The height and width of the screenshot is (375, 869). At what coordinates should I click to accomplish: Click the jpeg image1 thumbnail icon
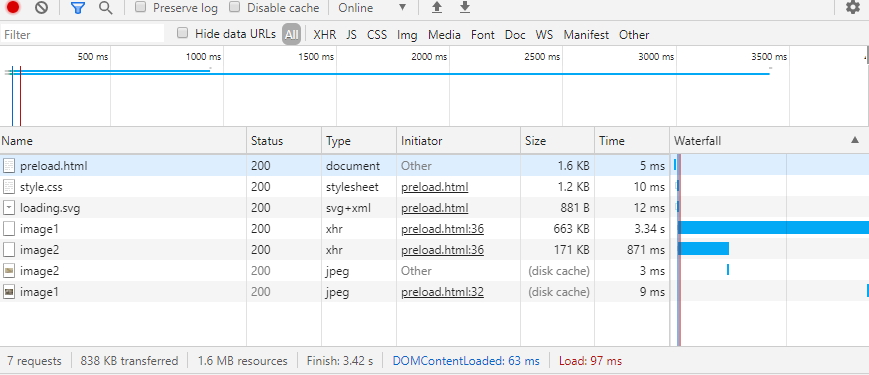pos(9,291)
